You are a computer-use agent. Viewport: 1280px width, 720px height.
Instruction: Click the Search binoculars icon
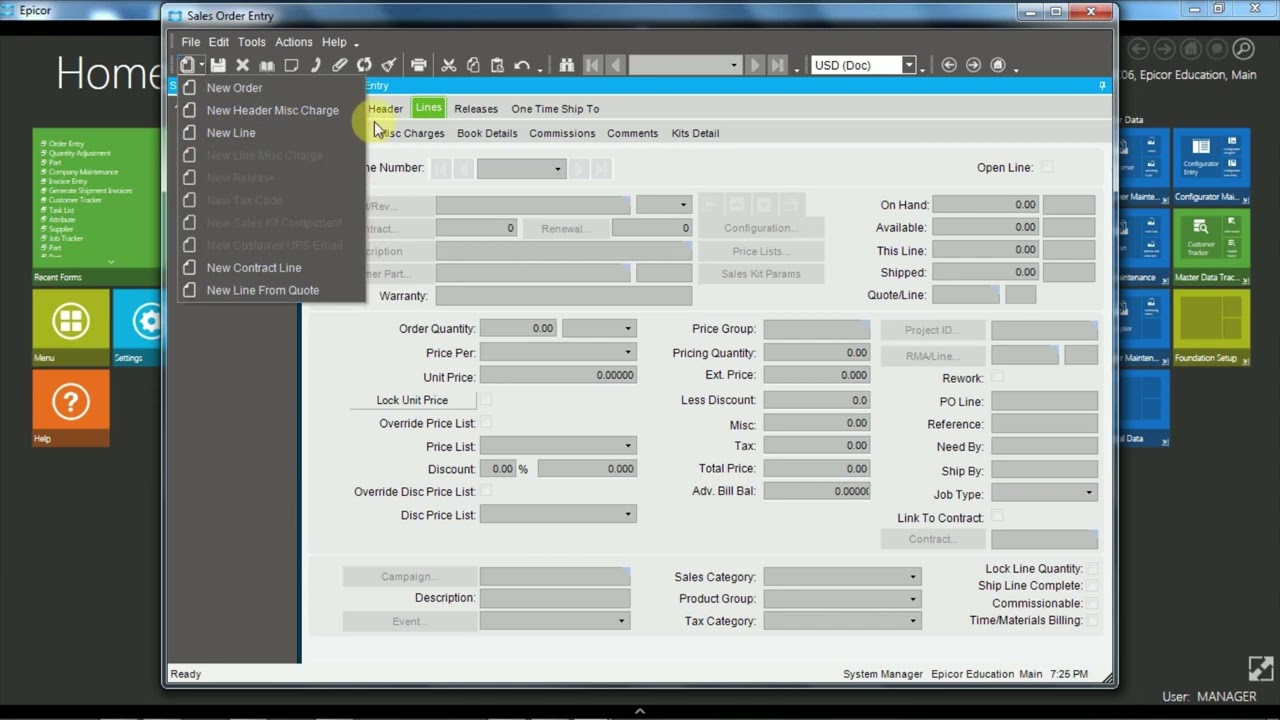(567, 65)
